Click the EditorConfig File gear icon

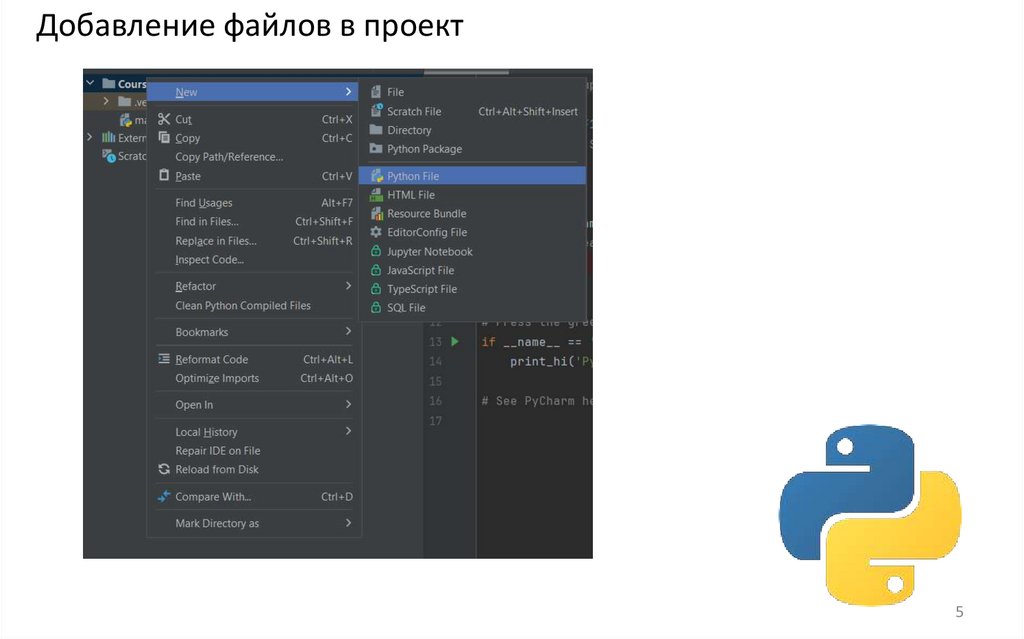(376, 232)
